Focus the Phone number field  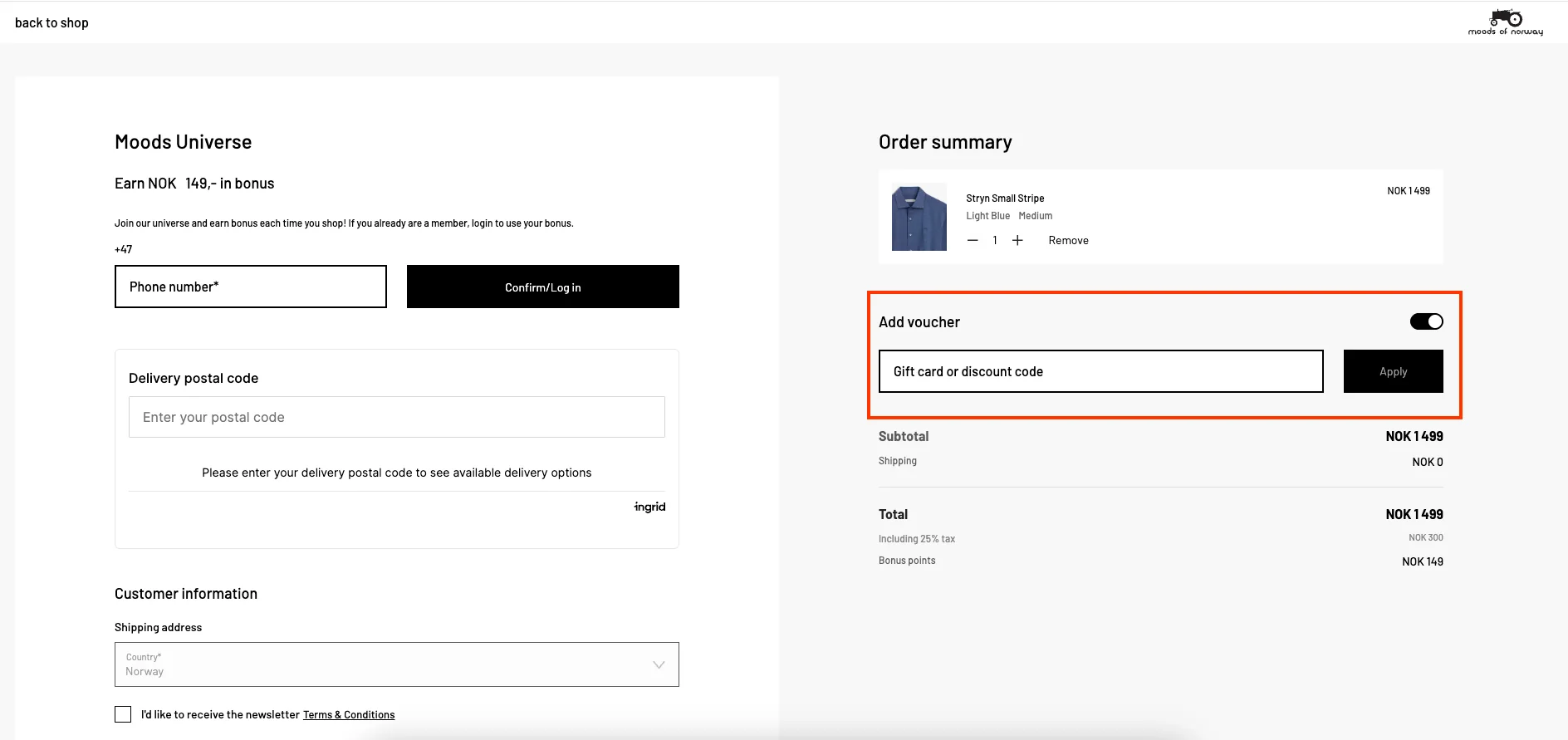[x=251, y=287]
